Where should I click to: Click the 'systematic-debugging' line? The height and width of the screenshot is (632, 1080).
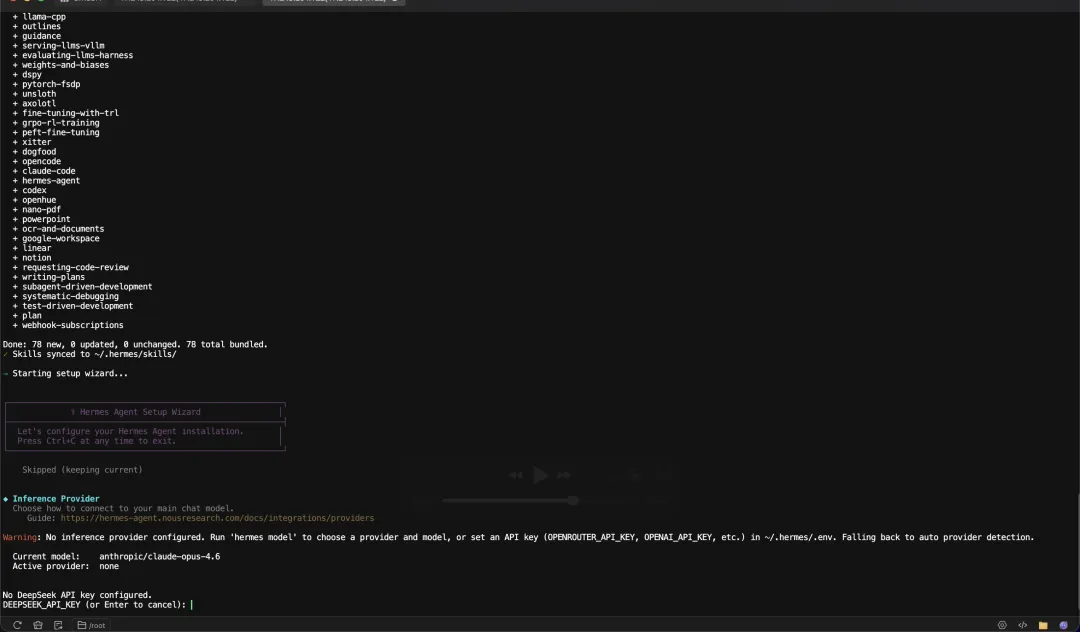point(65,296)
